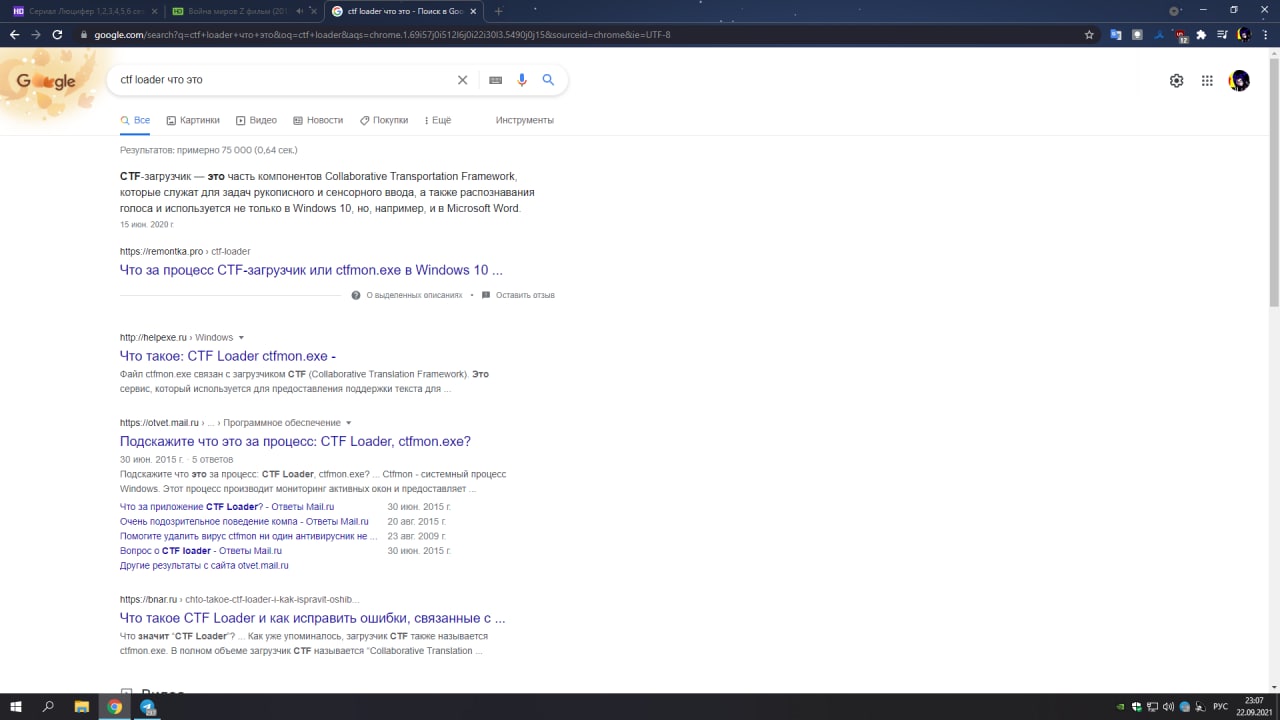The image size is (1280, 720).
Task: Open Chrome three-dot menu
Action: coord(1266,34)
